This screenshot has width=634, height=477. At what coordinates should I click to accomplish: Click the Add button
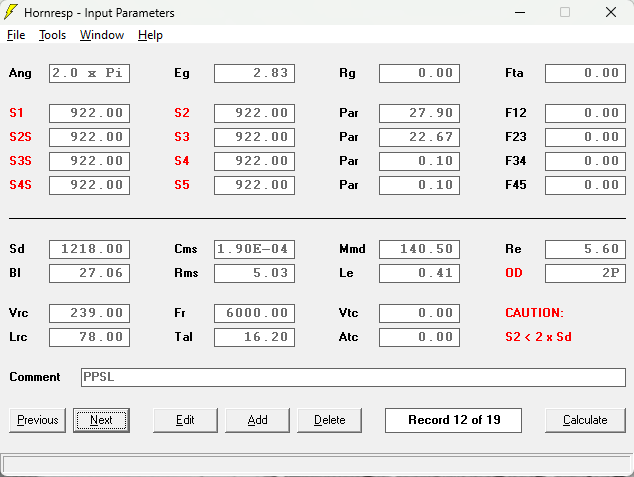pos(258,420)
